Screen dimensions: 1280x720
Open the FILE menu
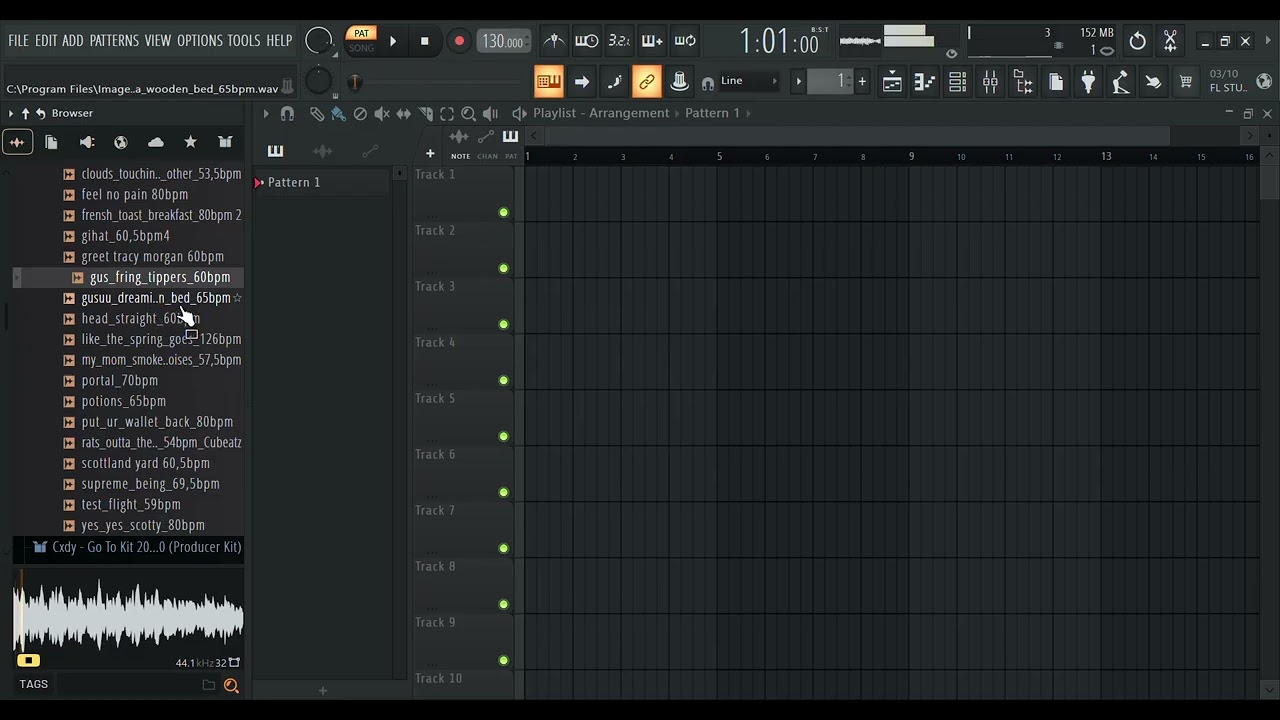[x=18, y=41]
